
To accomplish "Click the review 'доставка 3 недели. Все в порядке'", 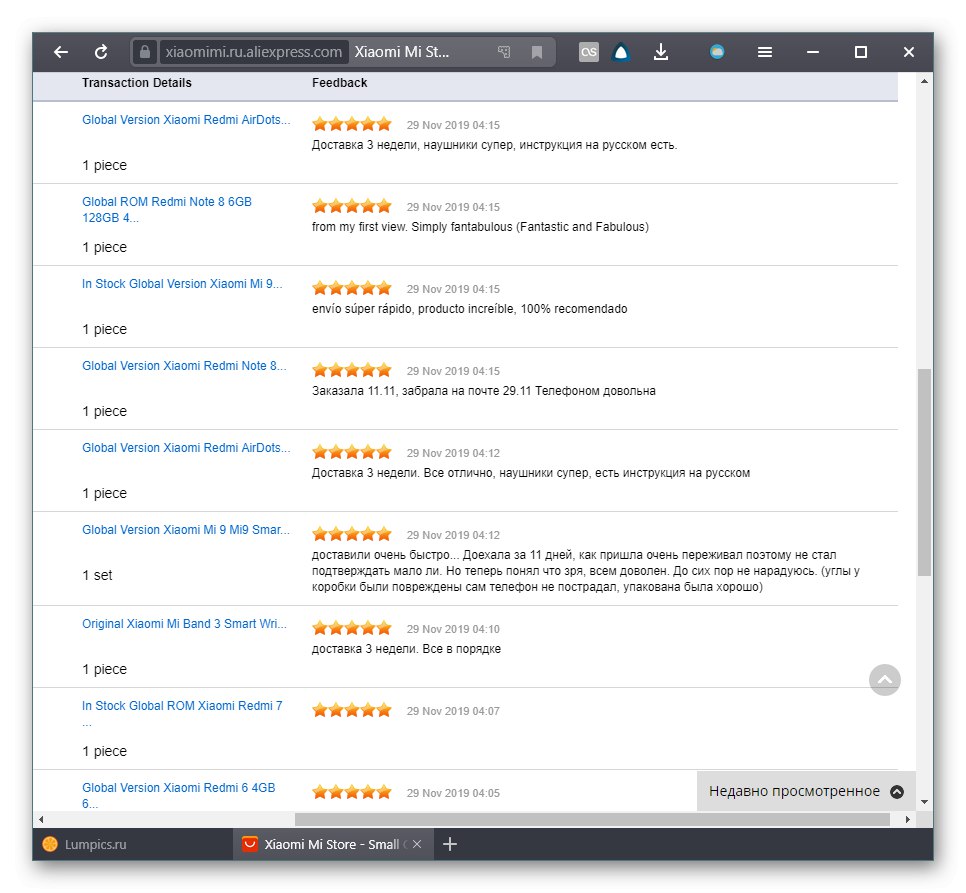I will pos(406,649).
